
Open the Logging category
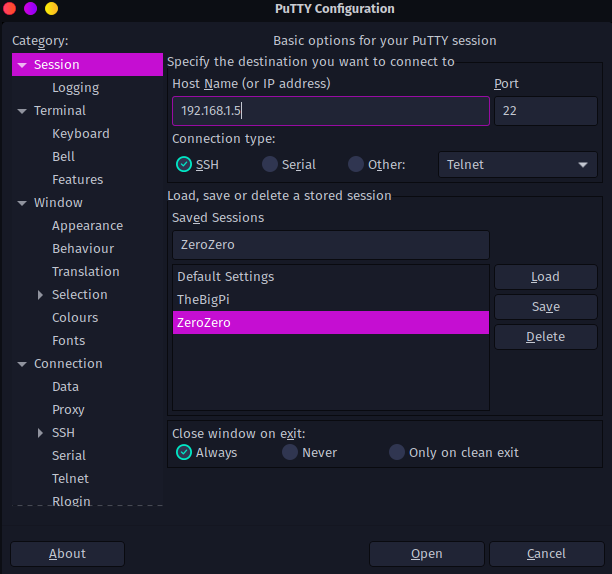(x=76, y=88)
